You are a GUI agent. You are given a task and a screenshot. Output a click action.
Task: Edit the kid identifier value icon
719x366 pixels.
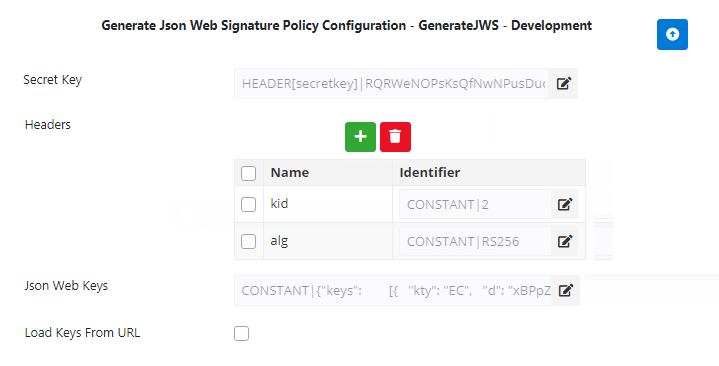(564, 204)
